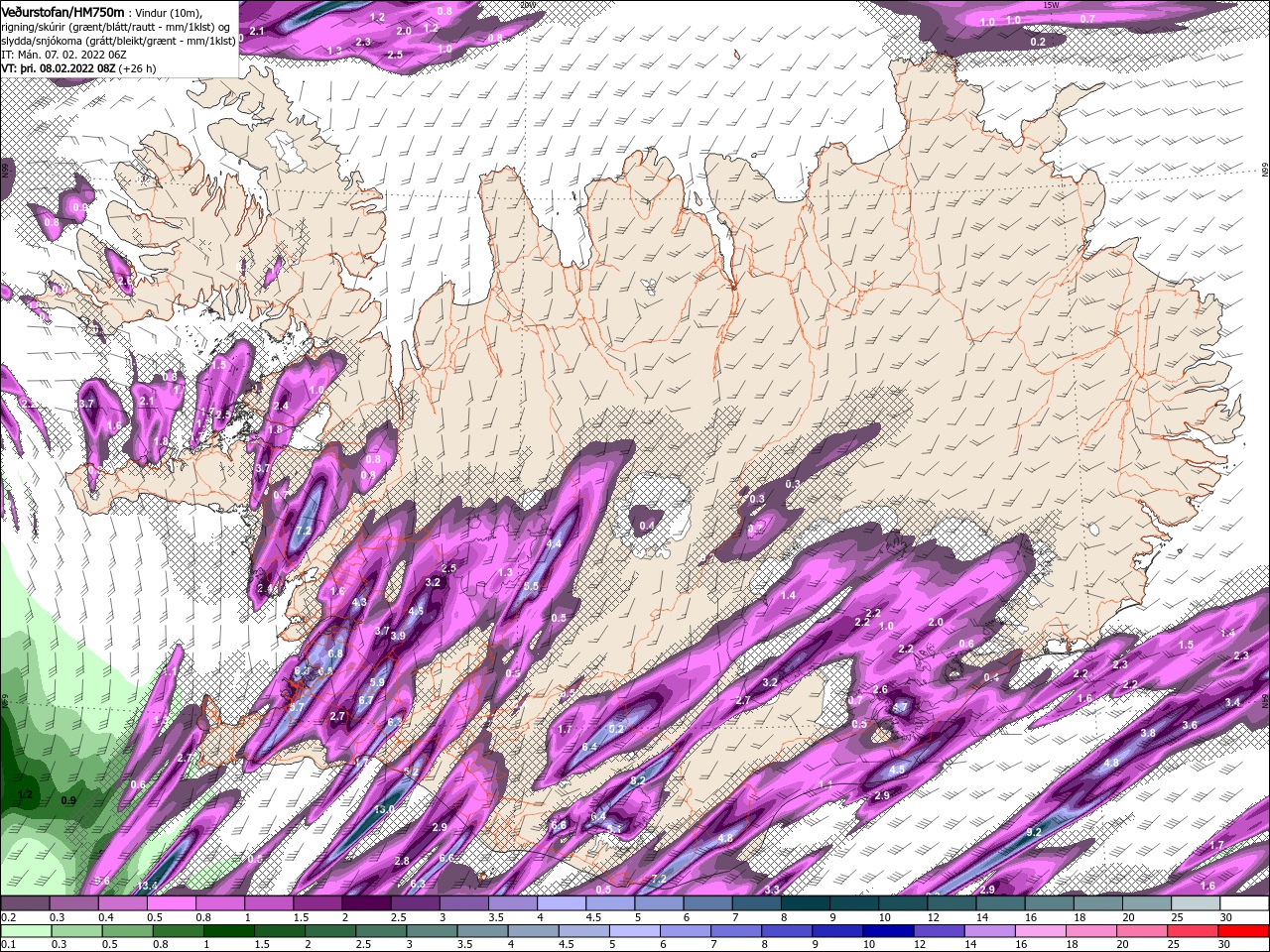Click the 'rigning/skúrir' legend description line
1270x952 pixels.
pos(117,27)
